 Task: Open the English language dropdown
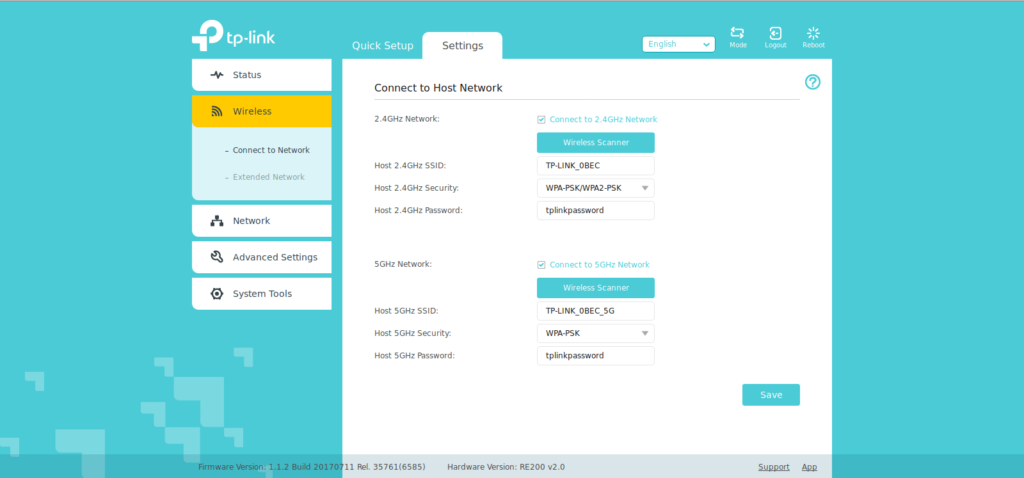(x=678, y=44)
